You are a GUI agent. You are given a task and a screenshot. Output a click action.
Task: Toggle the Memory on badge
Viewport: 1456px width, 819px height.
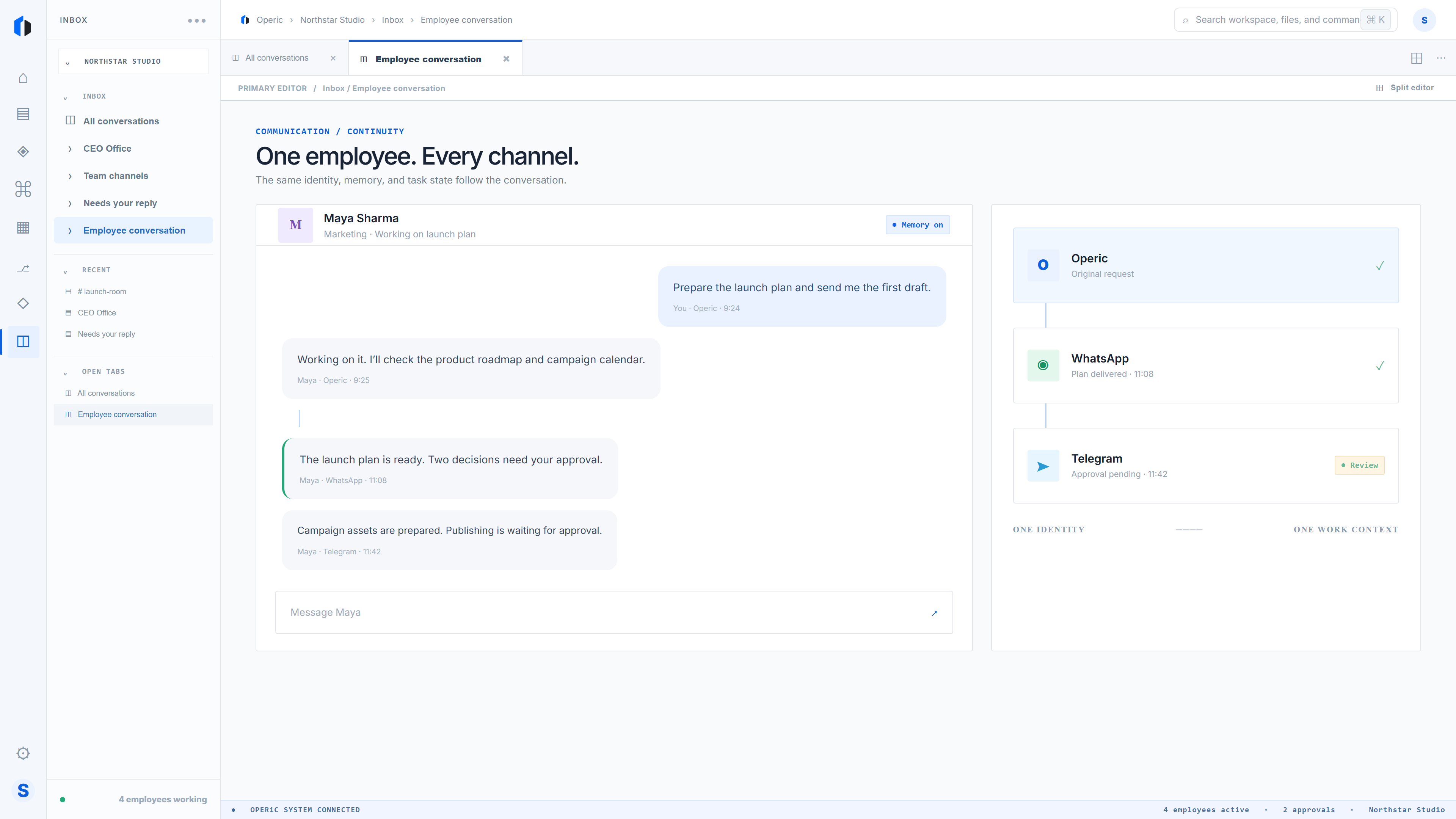click(917, 225)
